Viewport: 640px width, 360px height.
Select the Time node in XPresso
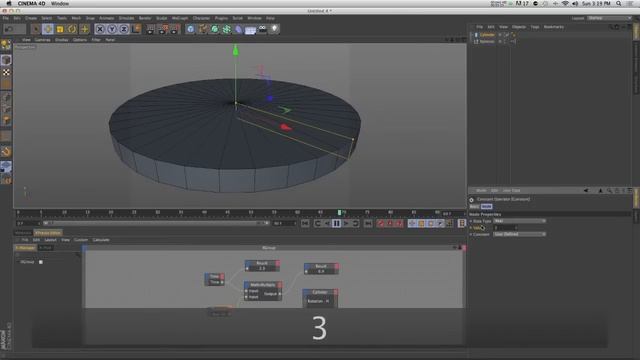pos(215,279)
